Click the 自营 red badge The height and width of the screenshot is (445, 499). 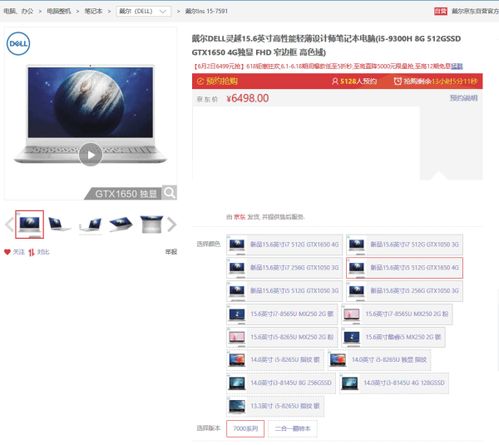[x=441, y=11]
